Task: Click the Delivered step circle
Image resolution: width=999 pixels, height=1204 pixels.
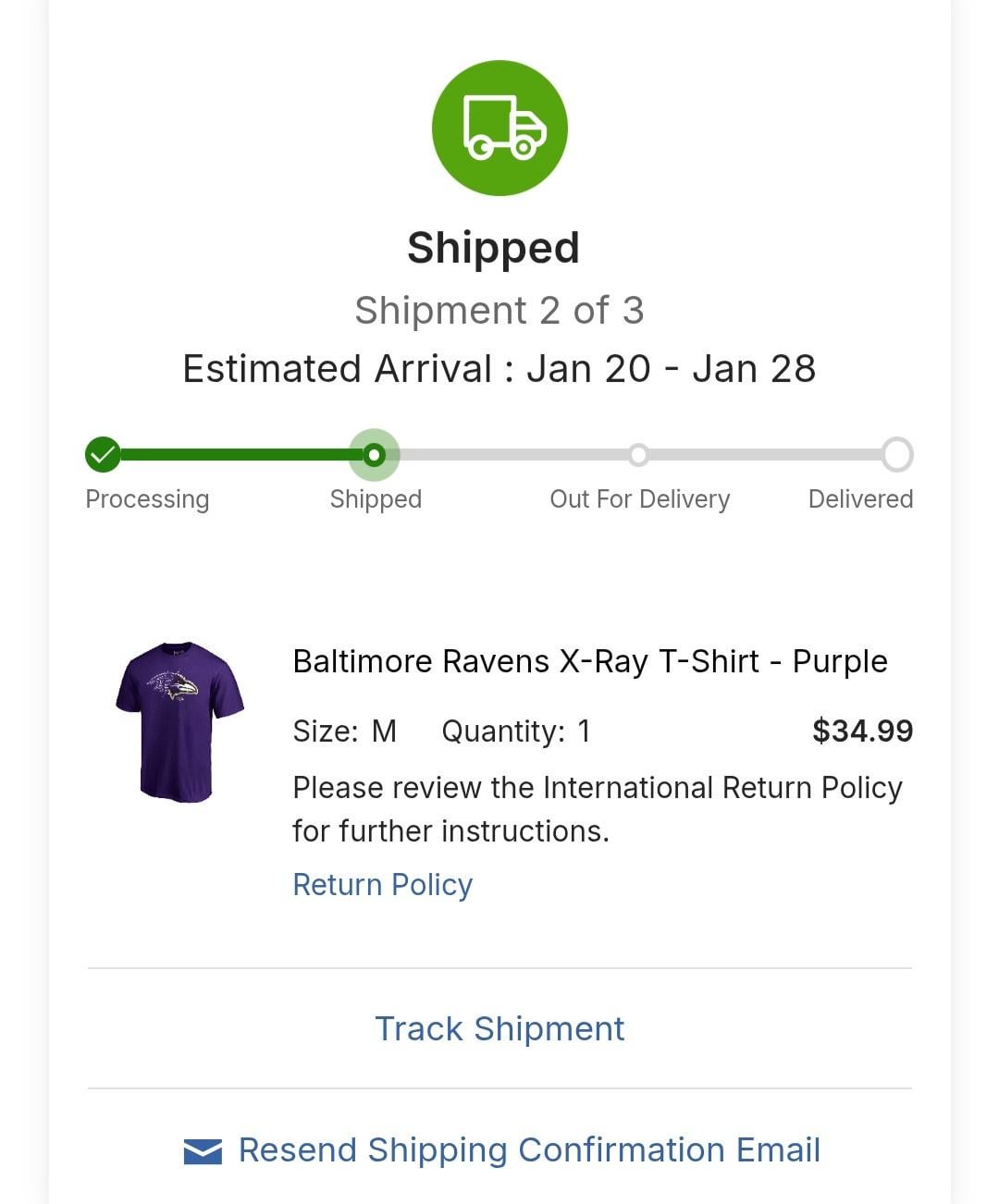Action: coord(896,454)
